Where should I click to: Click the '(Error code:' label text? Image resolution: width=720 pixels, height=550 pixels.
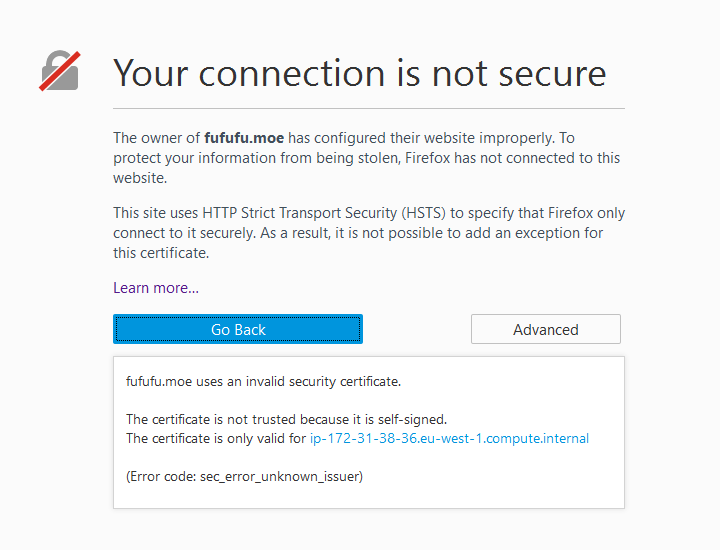pyautogui.click(x=161, y=477)
